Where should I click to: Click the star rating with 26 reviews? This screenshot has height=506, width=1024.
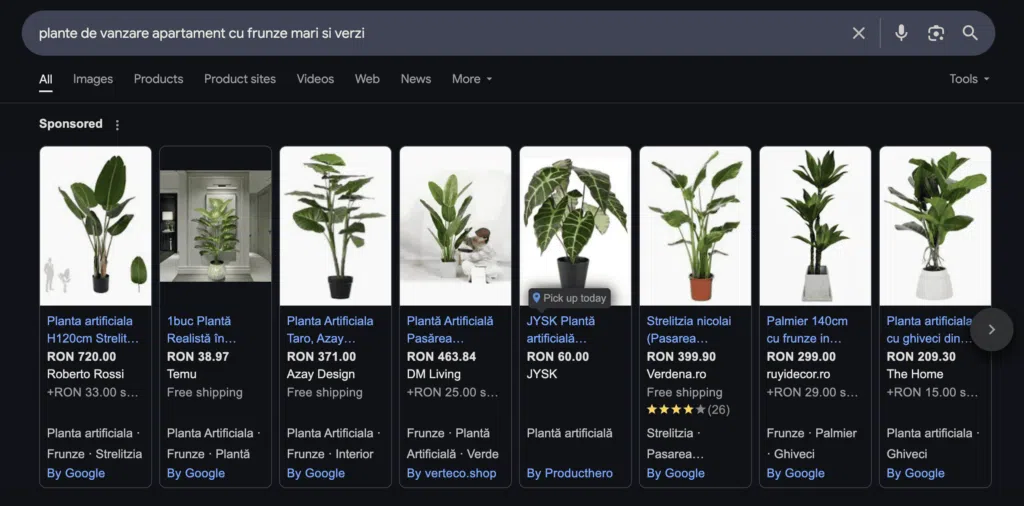[688, 410]
